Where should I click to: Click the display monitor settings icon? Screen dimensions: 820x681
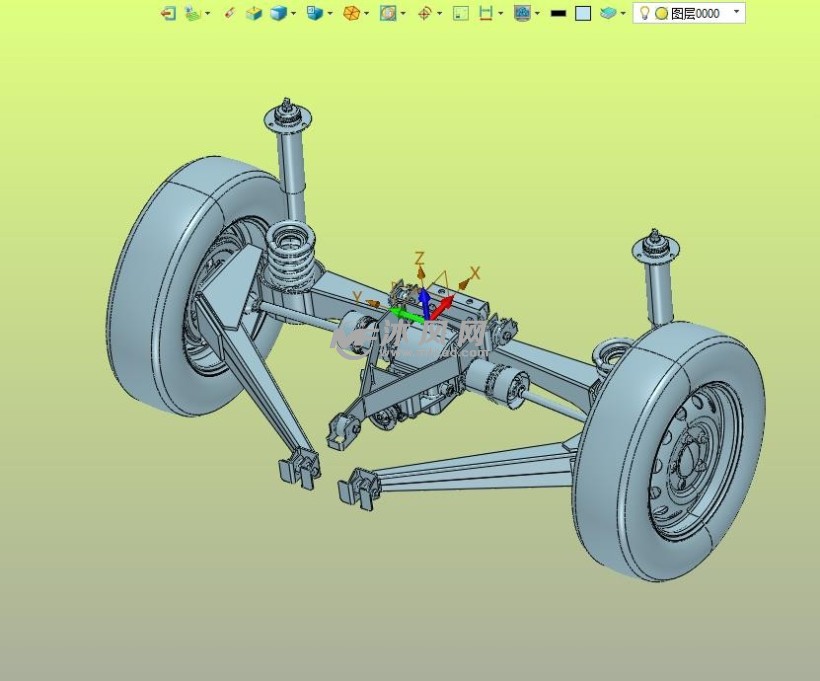click(522, 13)
